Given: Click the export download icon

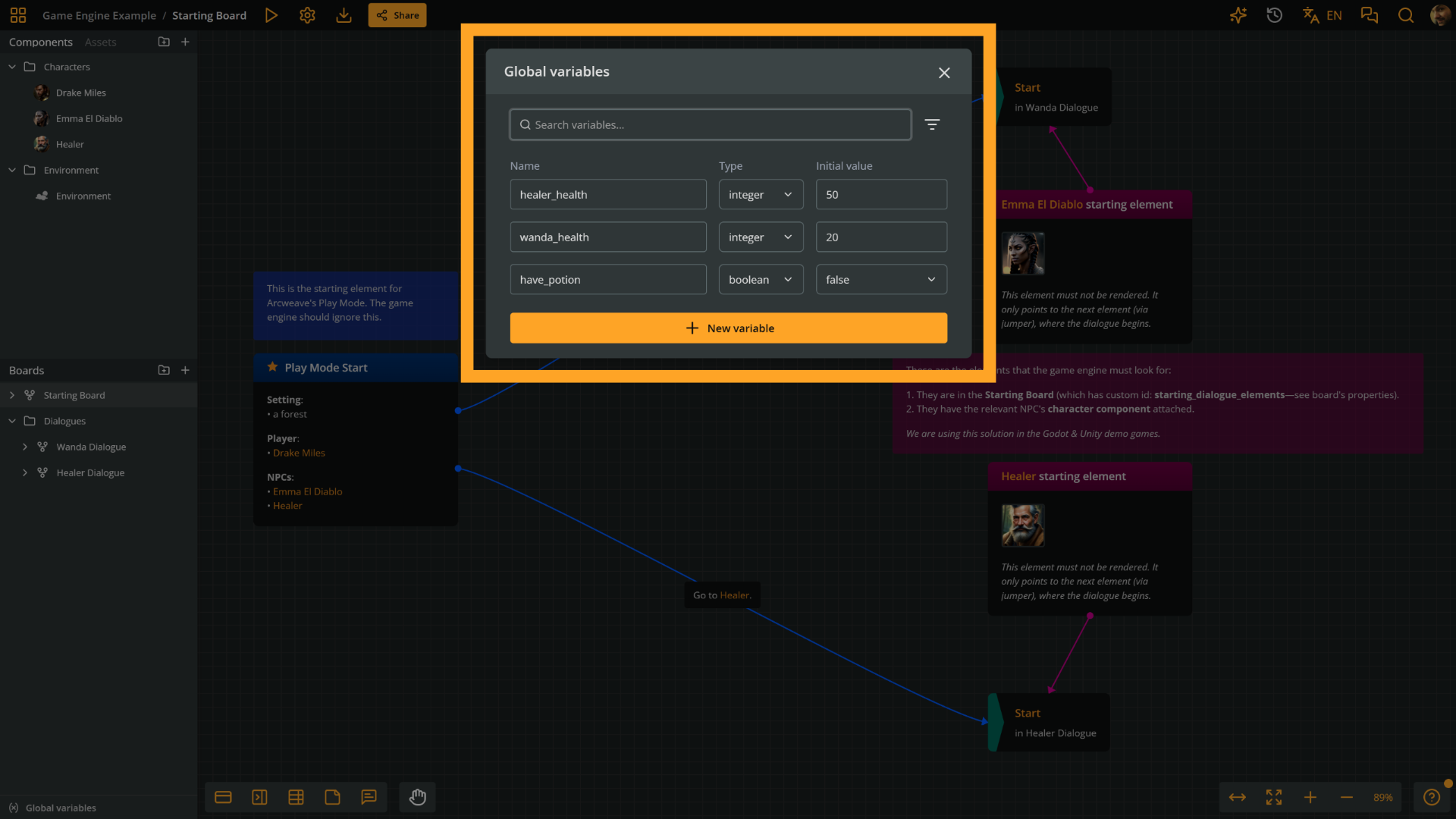Looking at the screenshot, I should 344,15.
